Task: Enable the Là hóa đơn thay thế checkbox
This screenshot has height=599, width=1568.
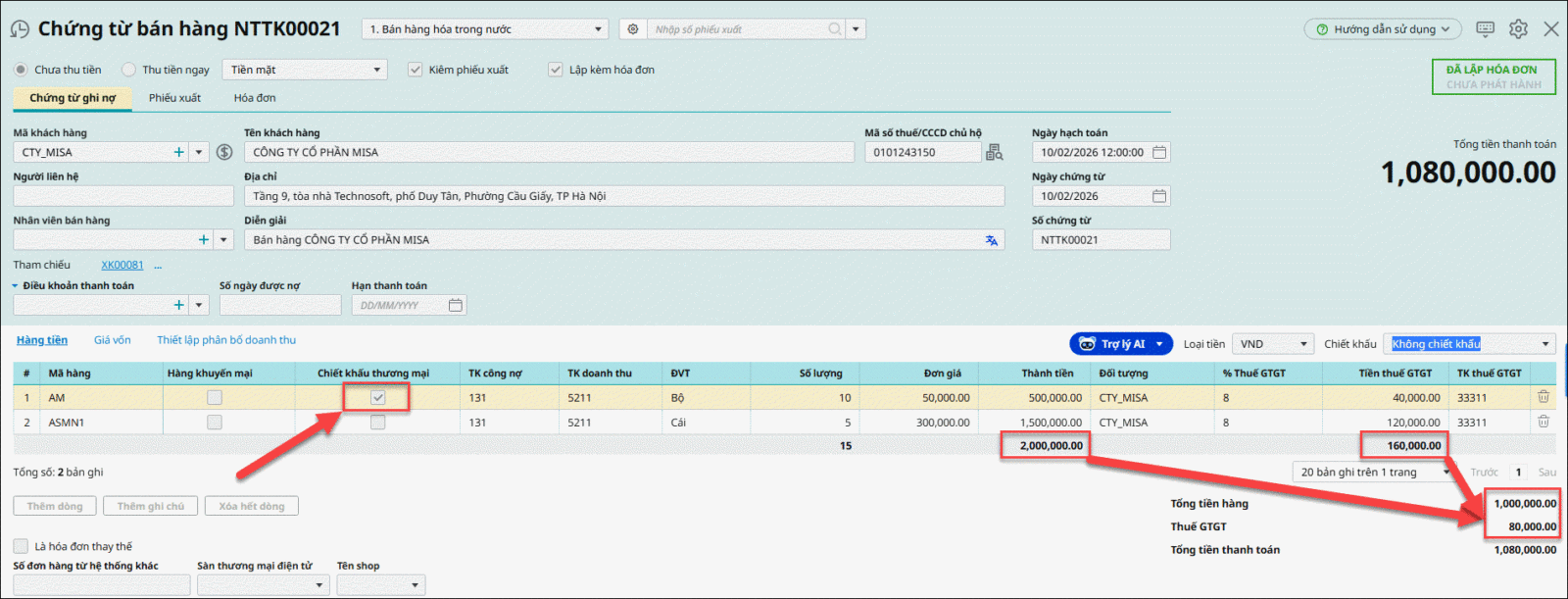Action: [21, 546]
